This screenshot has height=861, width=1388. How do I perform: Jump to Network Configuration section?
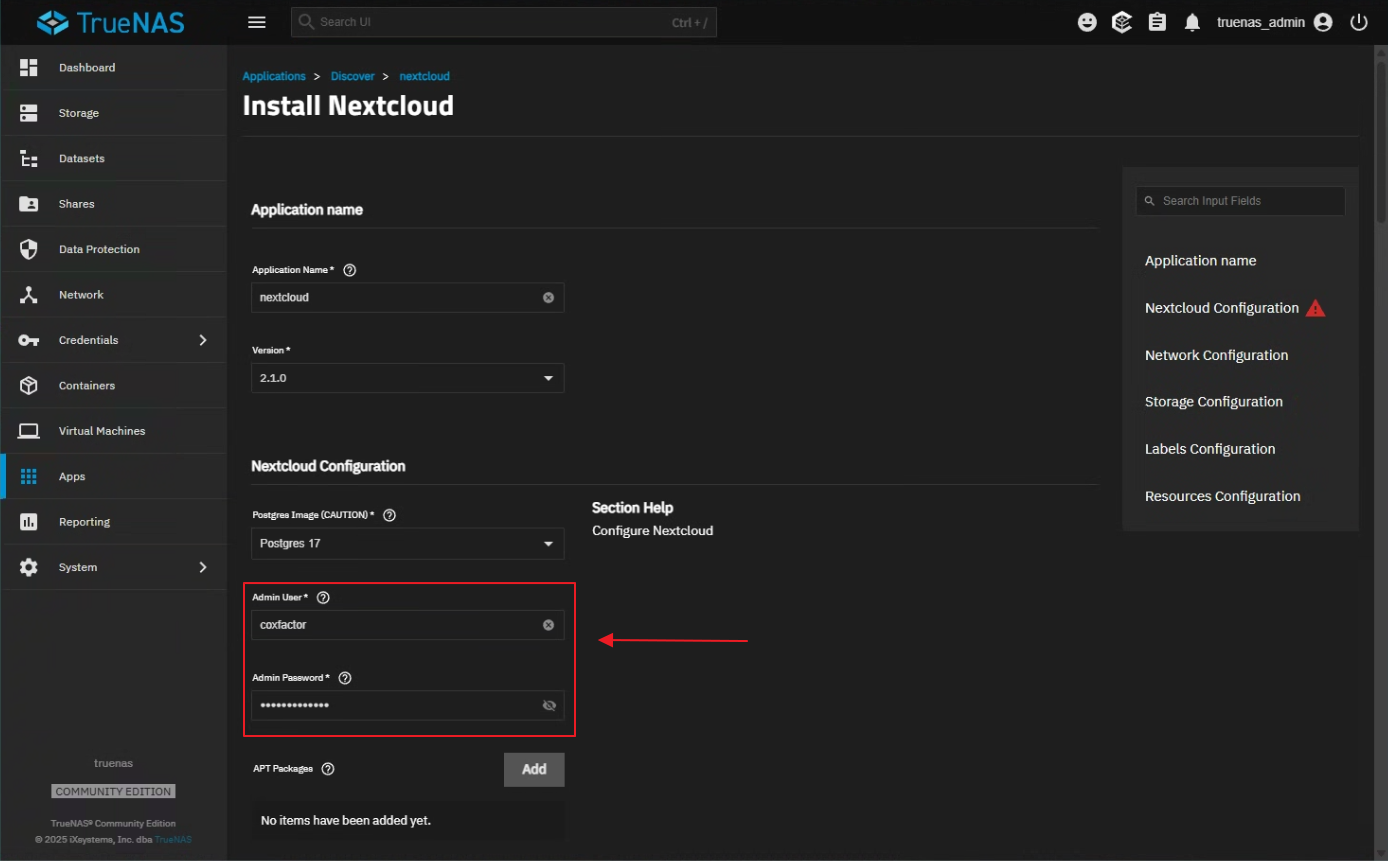(1216, 355)
